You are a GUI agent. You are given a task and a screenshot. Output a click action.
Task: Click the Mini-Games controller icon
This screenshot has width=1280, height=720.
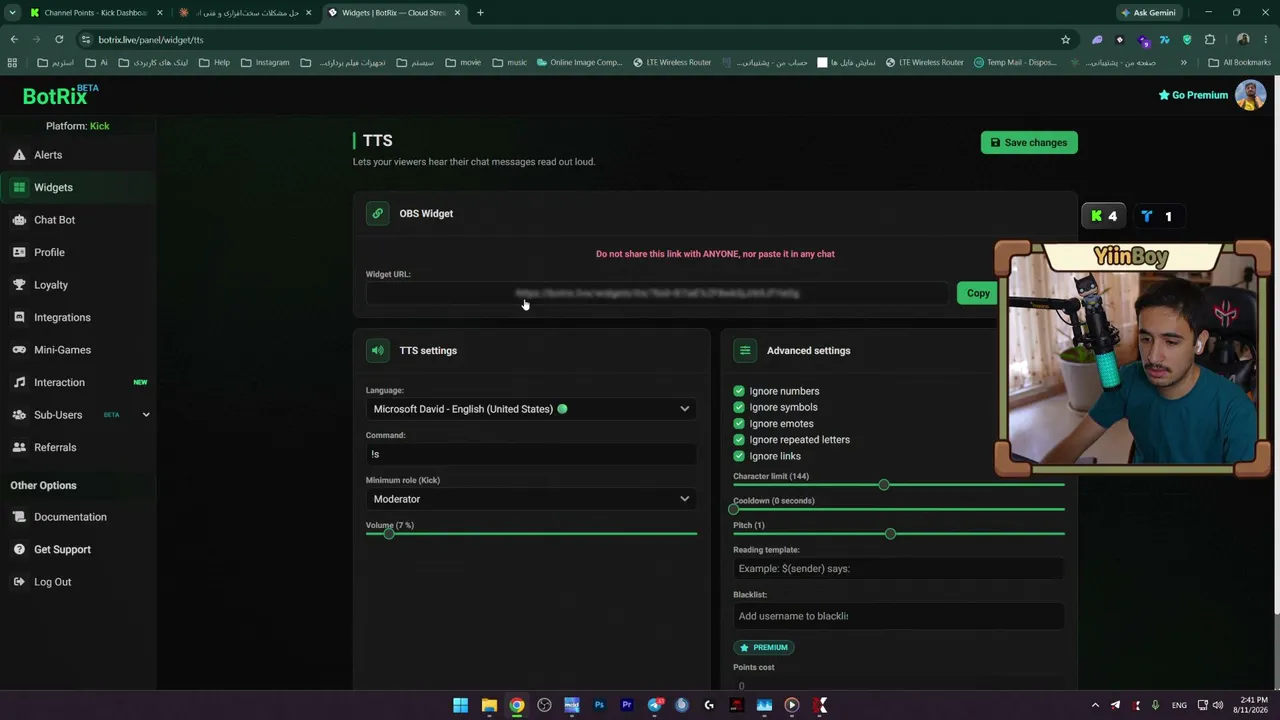(x=19, y=350)
